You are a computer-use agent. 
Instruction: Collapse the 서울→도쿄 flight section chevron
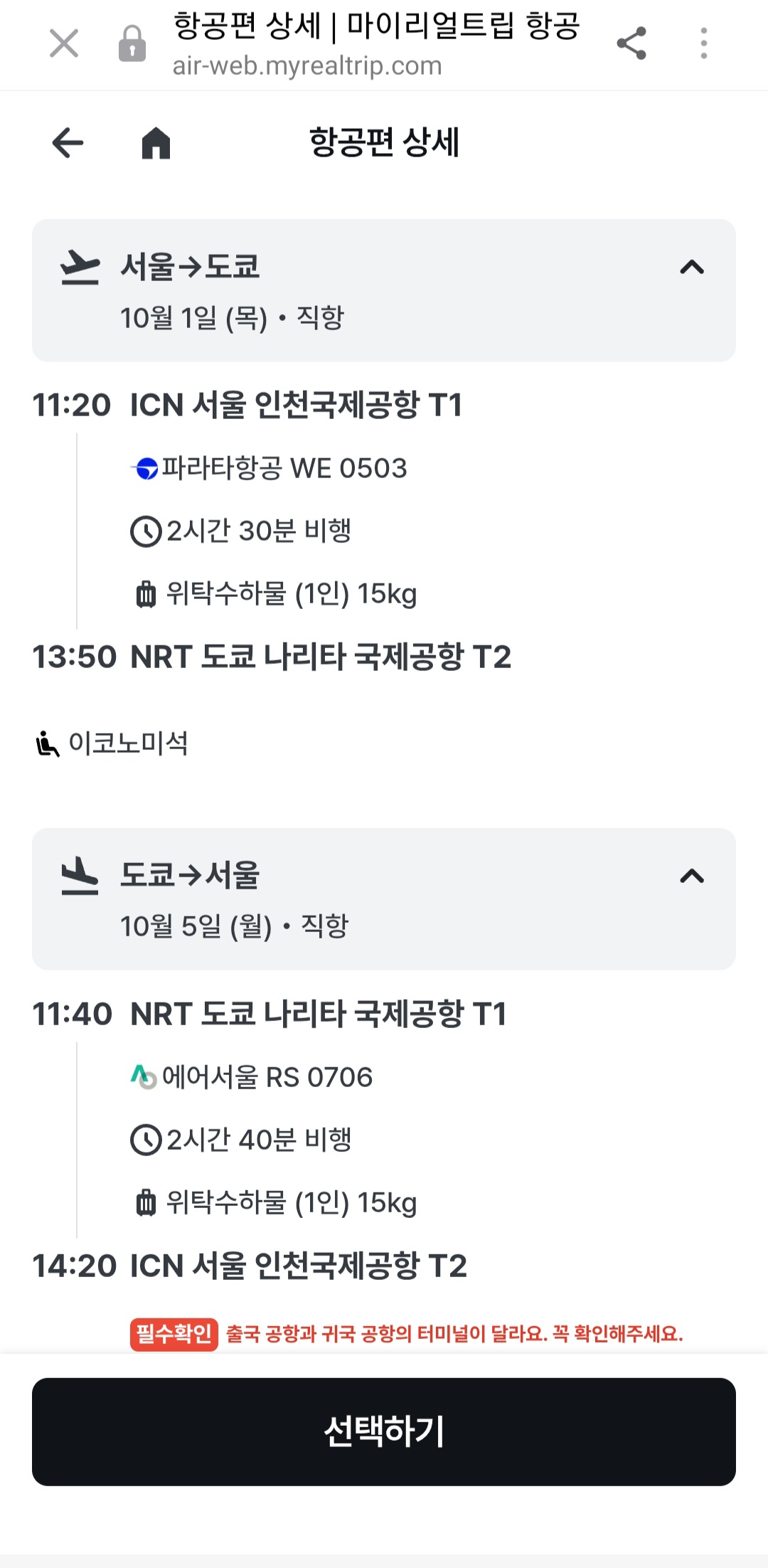click(x=692, y=267)
